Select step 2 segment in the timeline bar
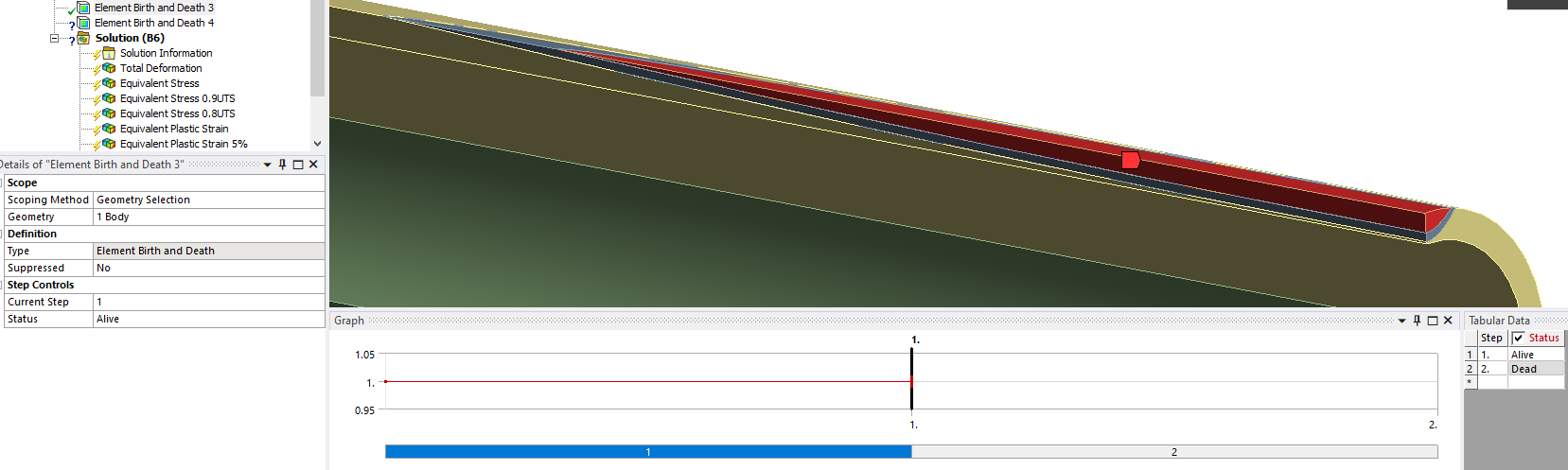This screenshot has width=1568, height=470. [1174, 452]
